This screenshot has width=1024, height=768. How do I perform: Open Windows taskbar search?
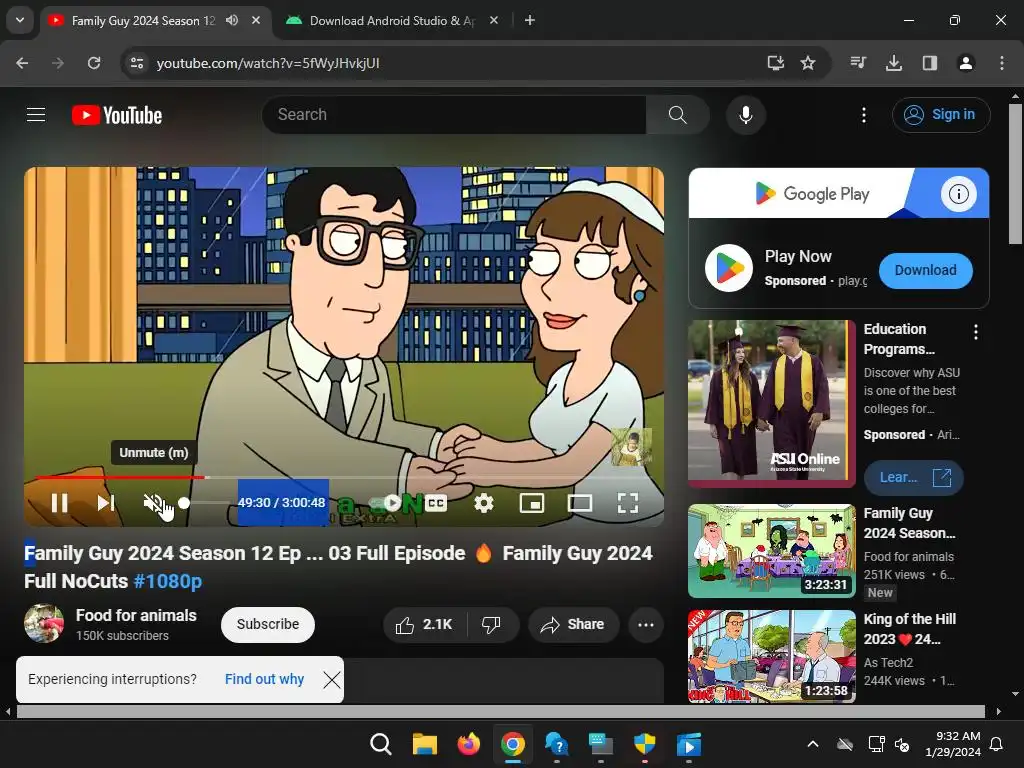[x=380, y=744]
